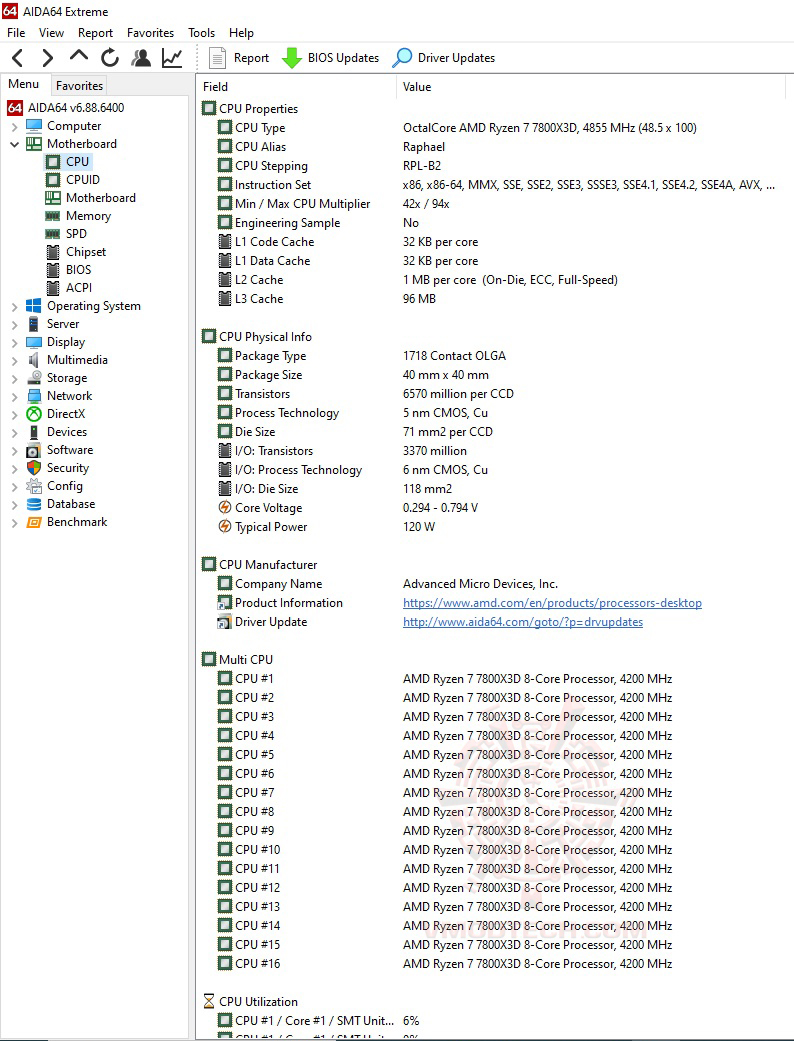Image resolution: width=794 pixels, height=1041 pixels.
Task: Open the Tools menu
Action: [201, 33]
